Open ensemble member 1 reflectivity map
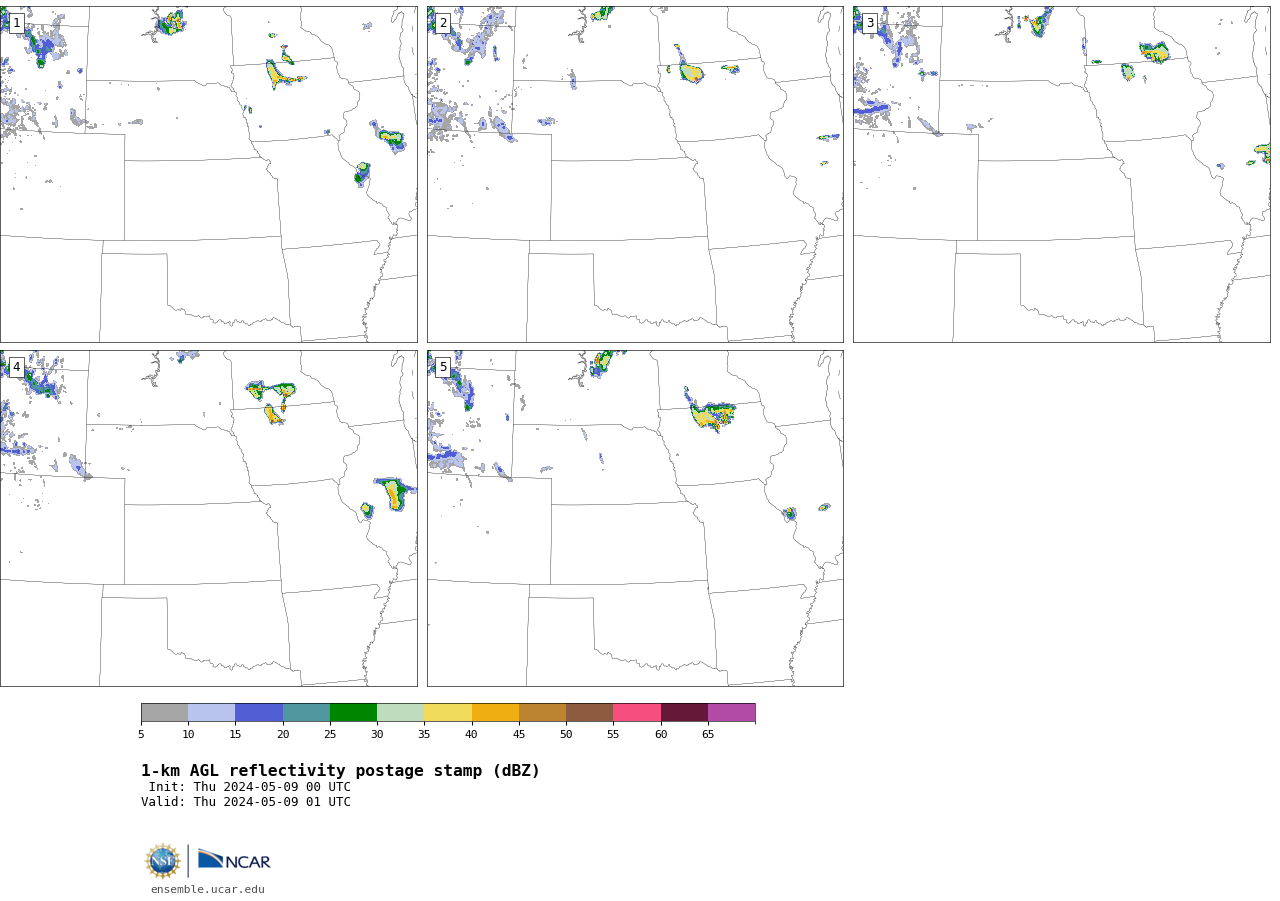 click(x=208, y=174)
